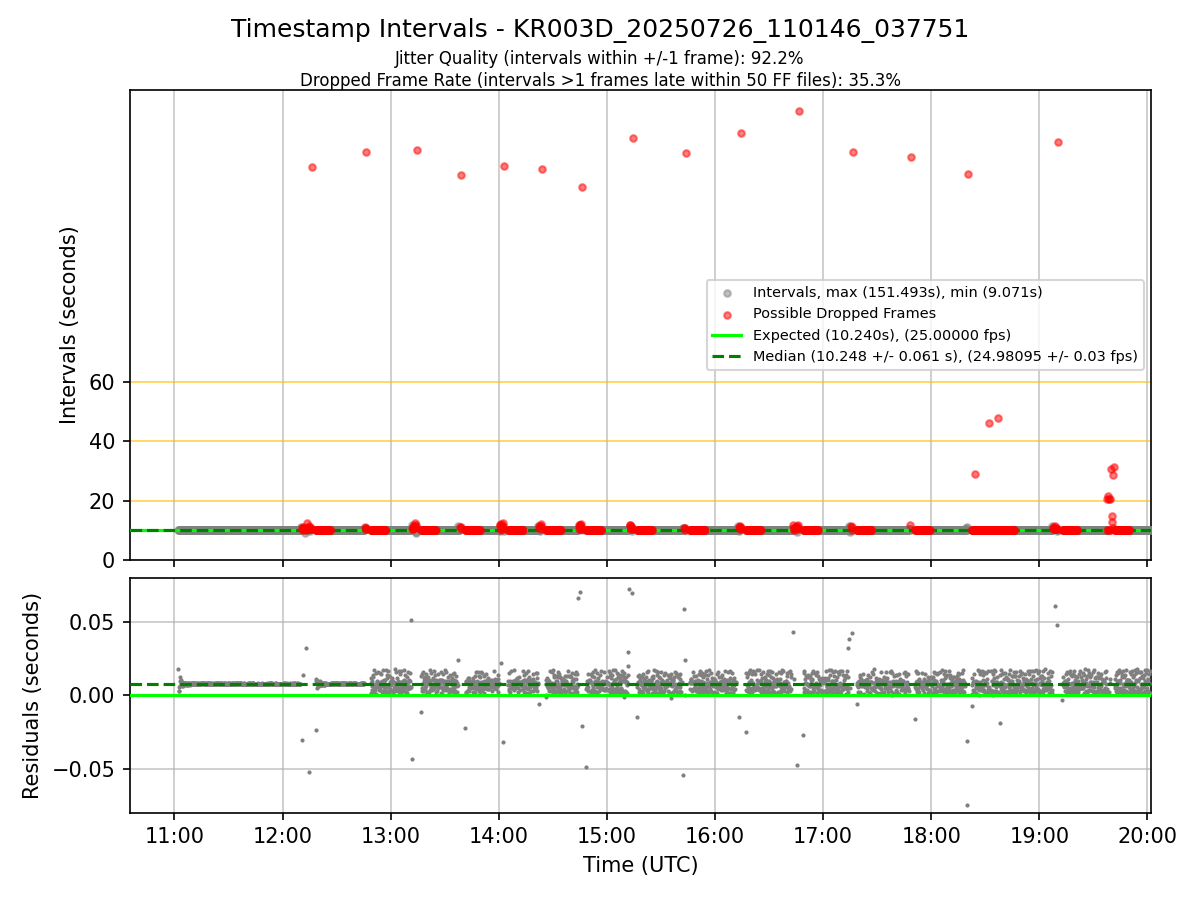Click the highest red dropped-frame point before 17:00

click(799, 111)
